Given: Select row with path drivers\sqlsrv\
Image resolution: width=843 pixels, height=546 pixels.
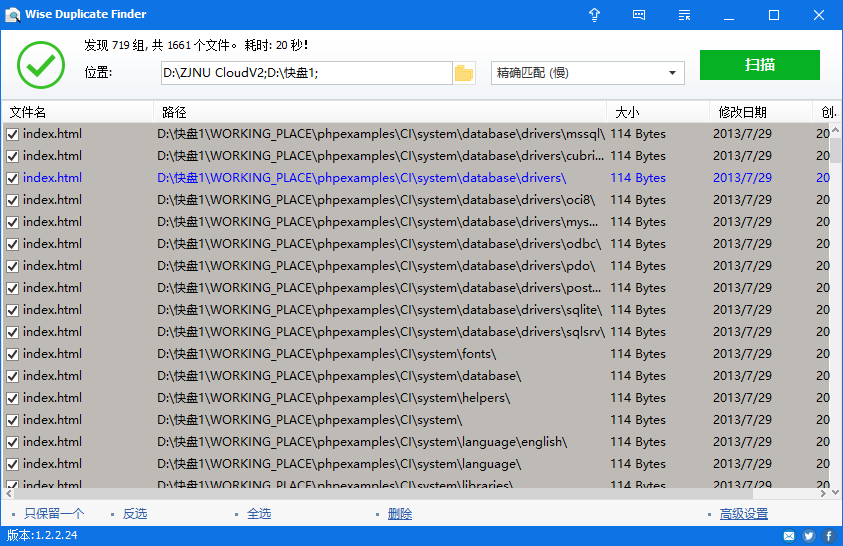Looking at the screenshot, I should click(417, 332).
